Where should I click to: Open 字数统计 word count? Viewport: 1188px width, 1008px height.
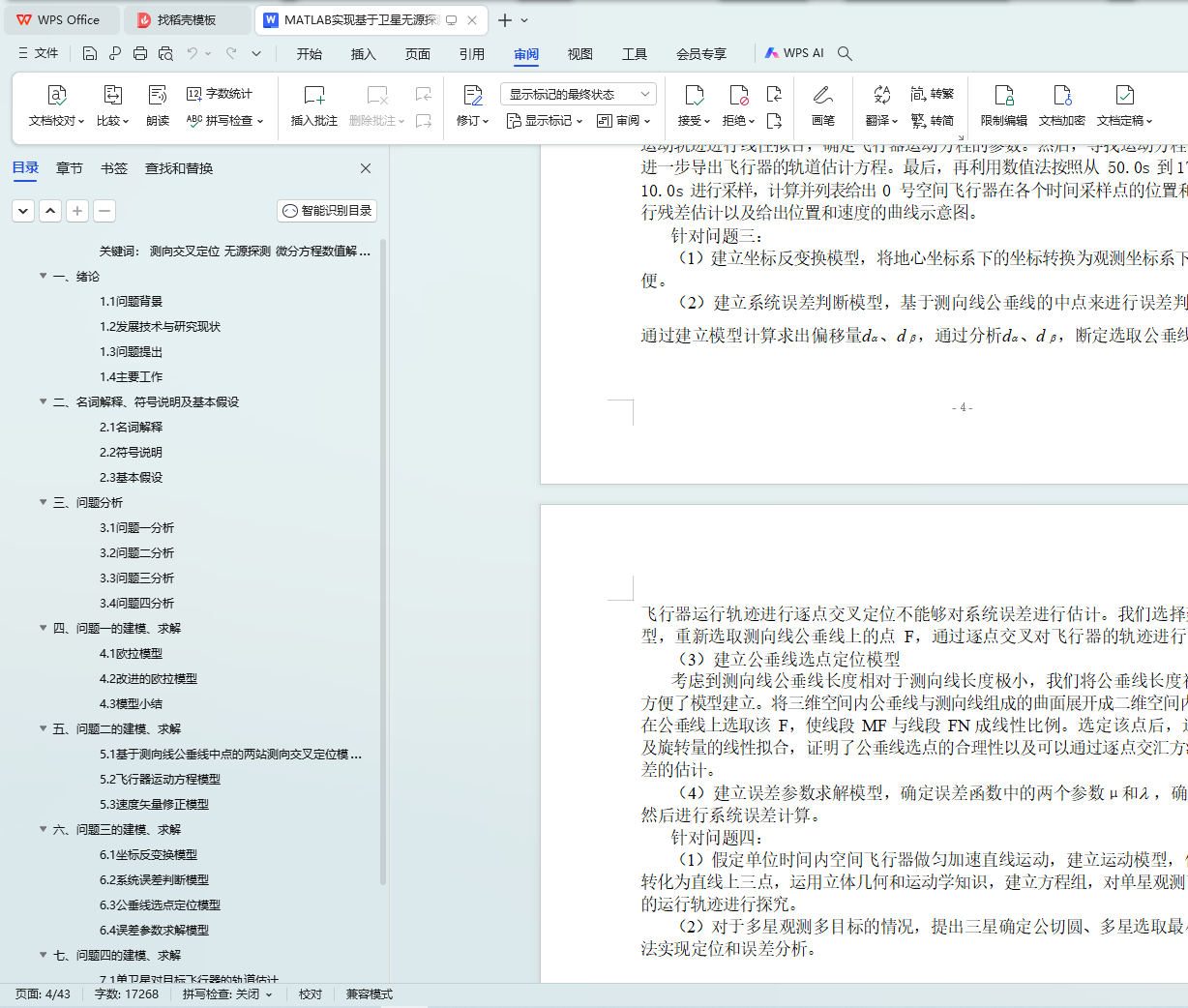(220, 94)
